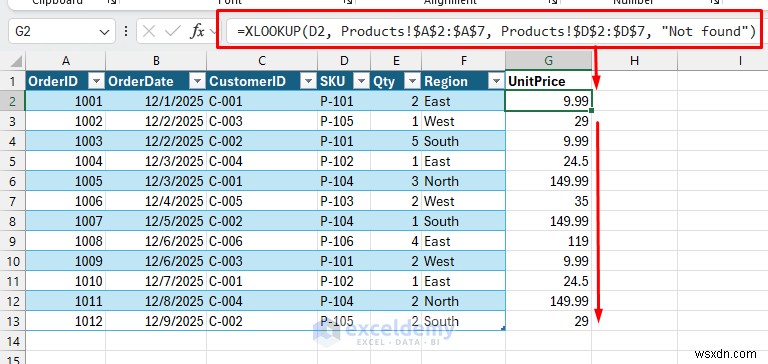Select cell G12 showing 149.99

tap(549, 301)
